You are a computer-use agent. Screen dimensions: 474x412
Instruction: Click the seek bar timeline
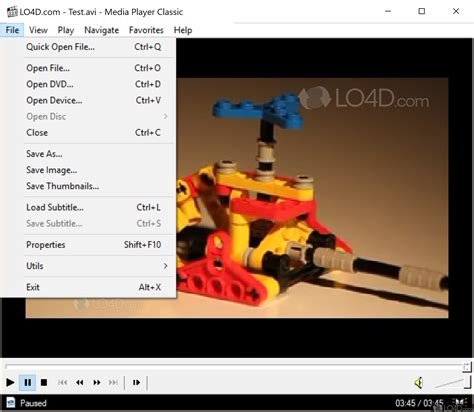click(238, 367)
